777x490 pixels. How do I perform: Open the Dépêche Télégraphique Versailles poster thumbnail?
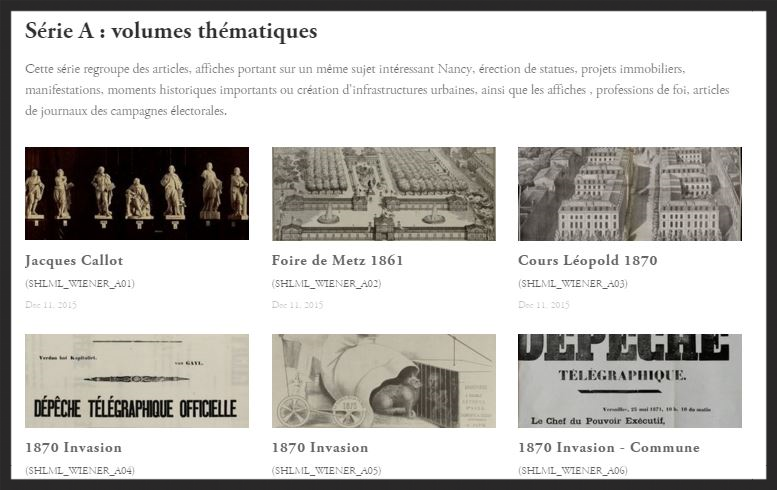pos(630,381)
